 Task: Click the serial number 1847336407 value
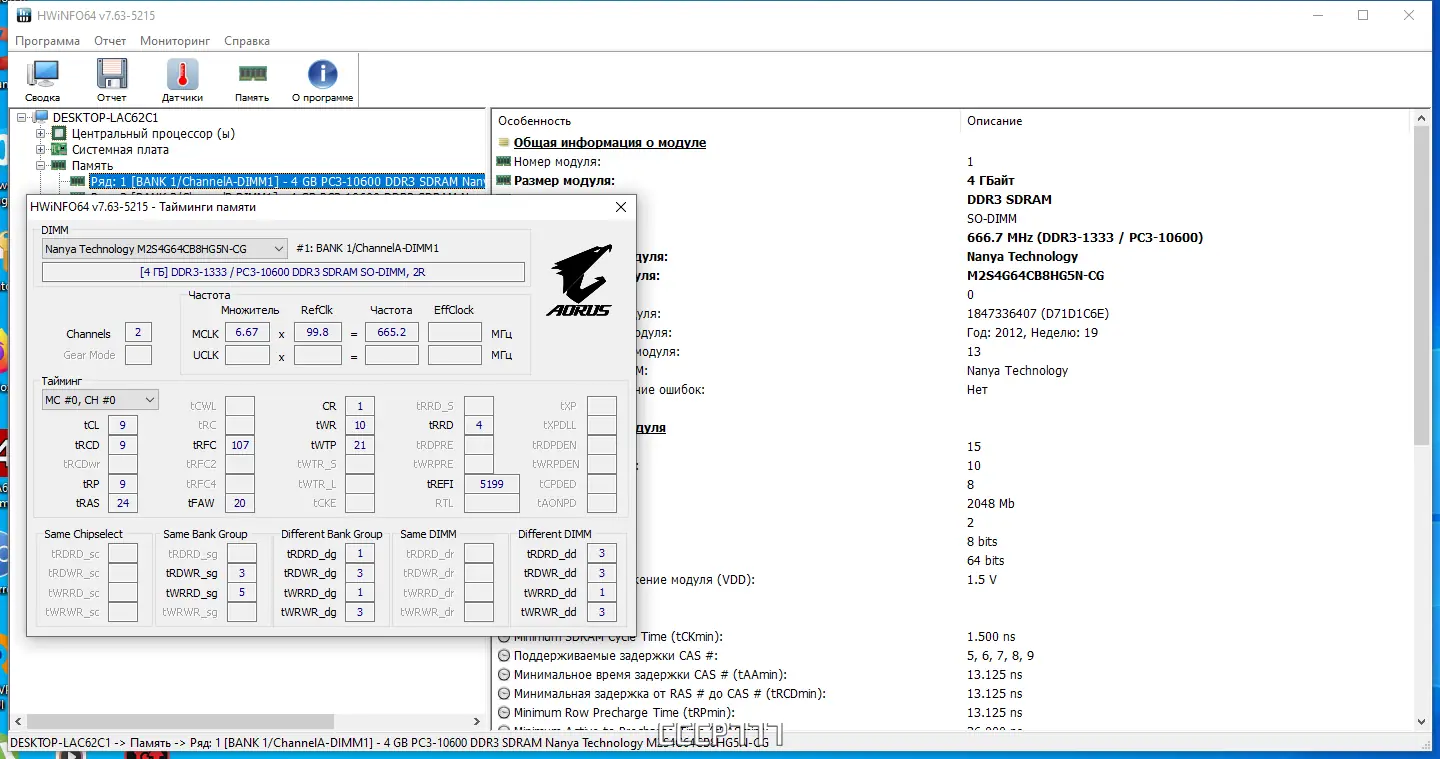(1038, 314)
